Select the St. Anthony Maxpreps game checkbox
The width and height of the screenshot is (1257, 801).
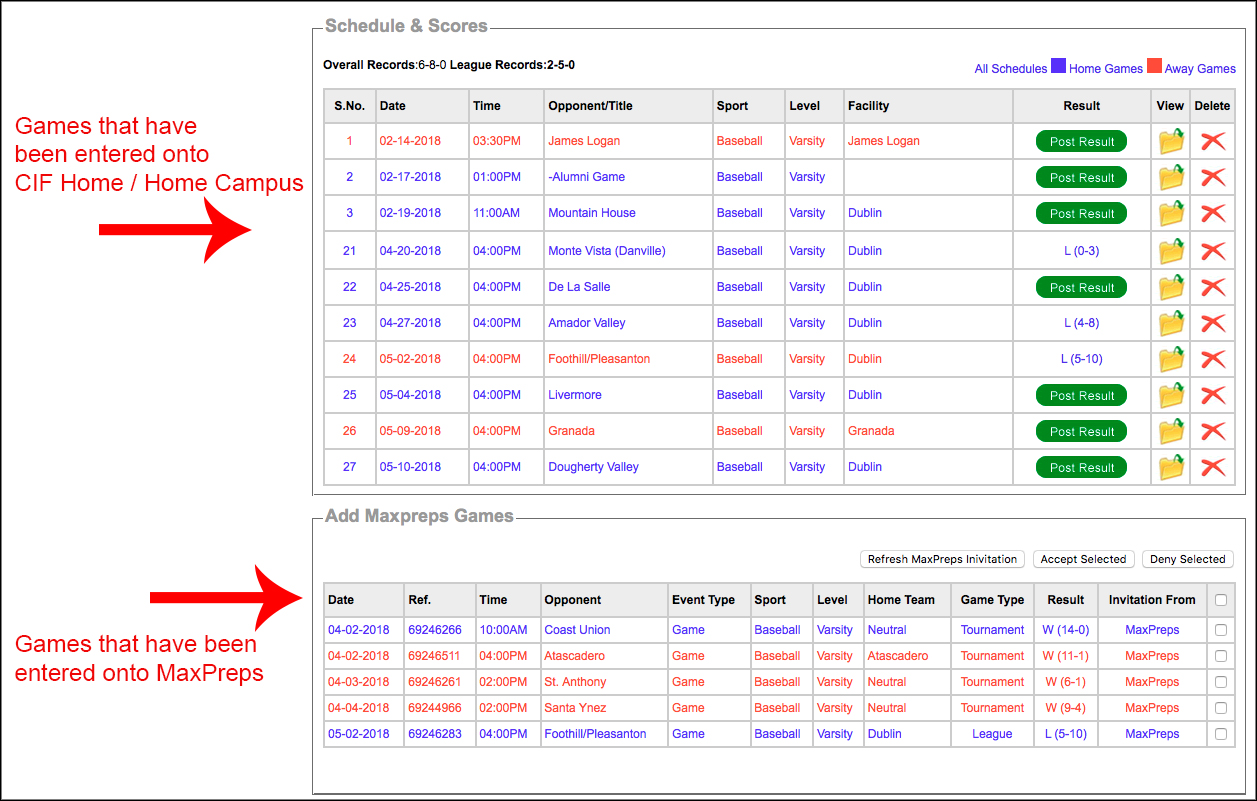pyautogui.click(x=1220, y=682)
